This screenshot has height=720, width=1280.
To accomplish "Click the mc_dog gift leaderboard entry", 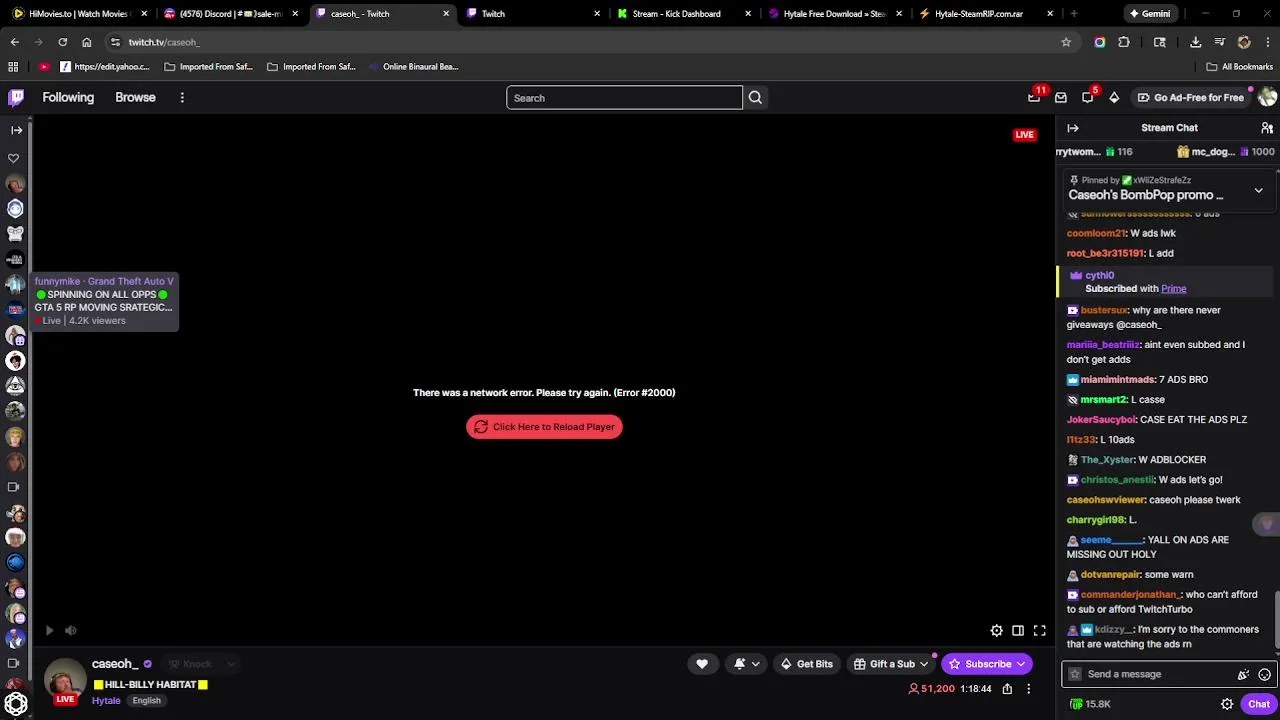I will [x=1225, y=152].
